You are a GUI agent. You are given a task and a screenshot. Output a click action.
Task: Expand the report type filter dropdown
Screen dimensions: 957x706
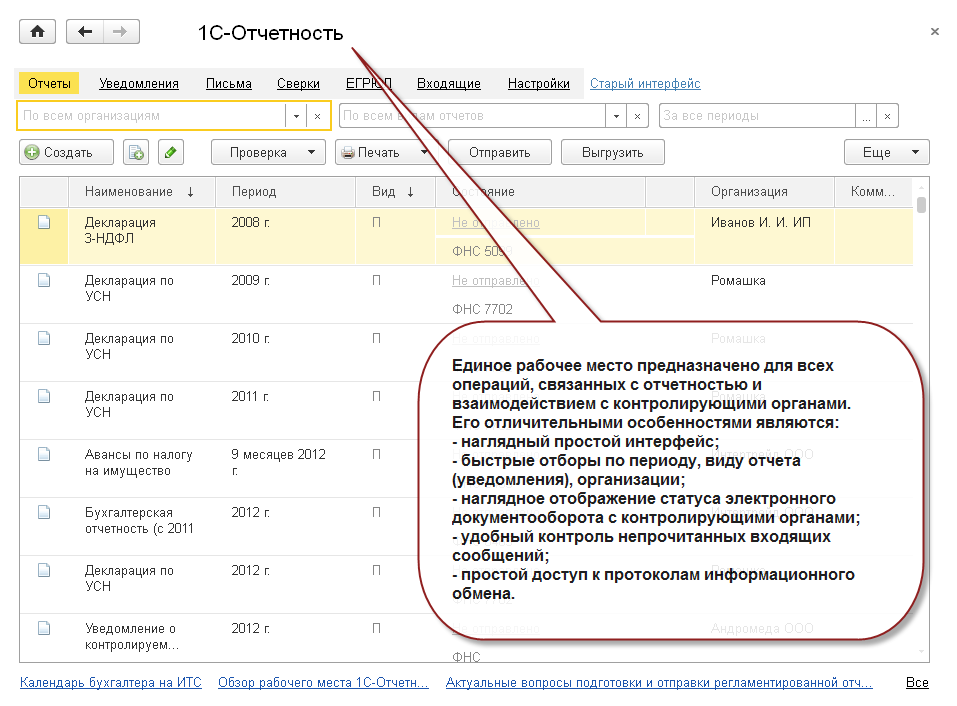[616, 116]
